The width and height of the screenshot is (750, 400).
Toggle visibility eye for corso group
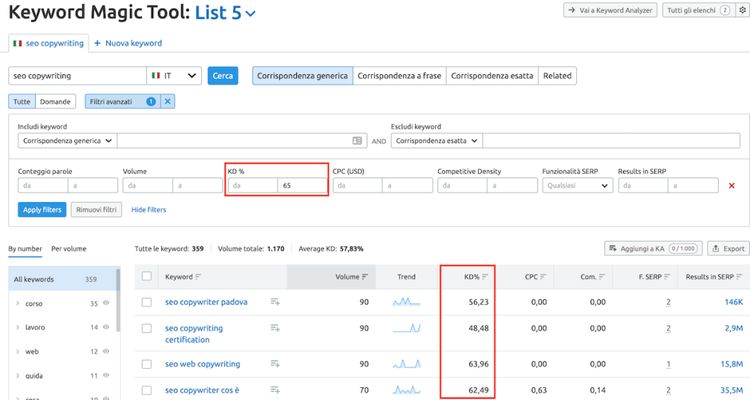pos(106,303)
